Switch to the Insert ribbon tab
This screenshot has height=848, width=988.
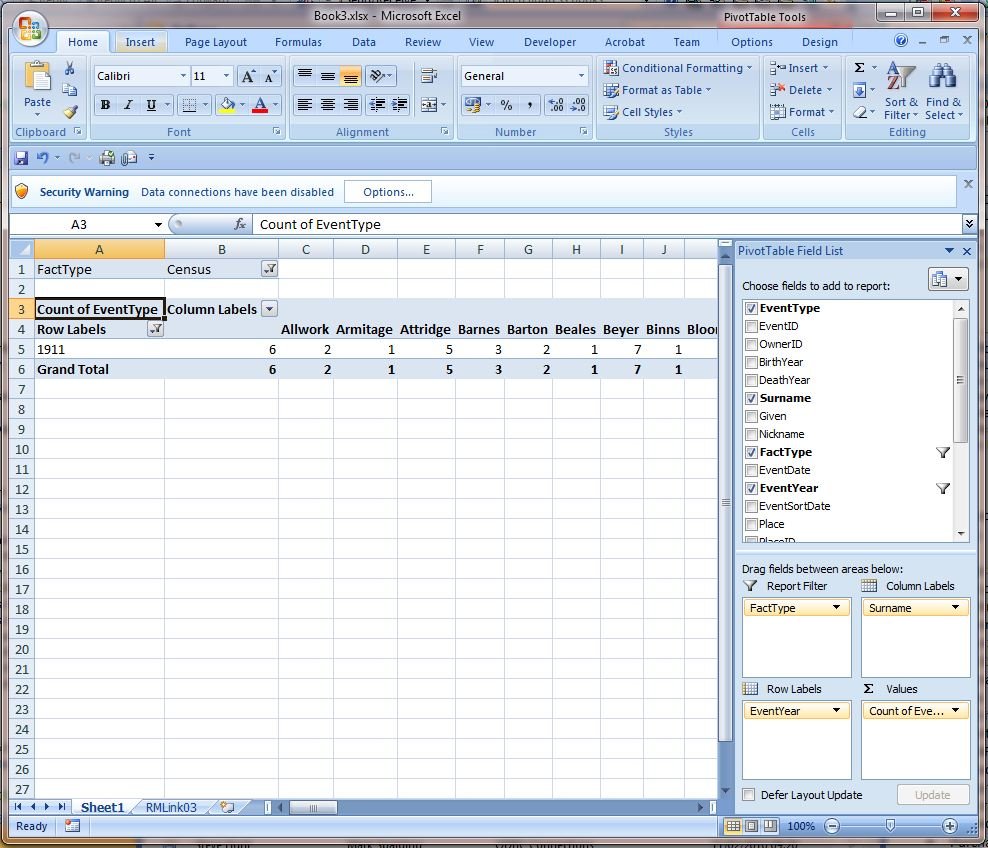click(x=140, y=42)
